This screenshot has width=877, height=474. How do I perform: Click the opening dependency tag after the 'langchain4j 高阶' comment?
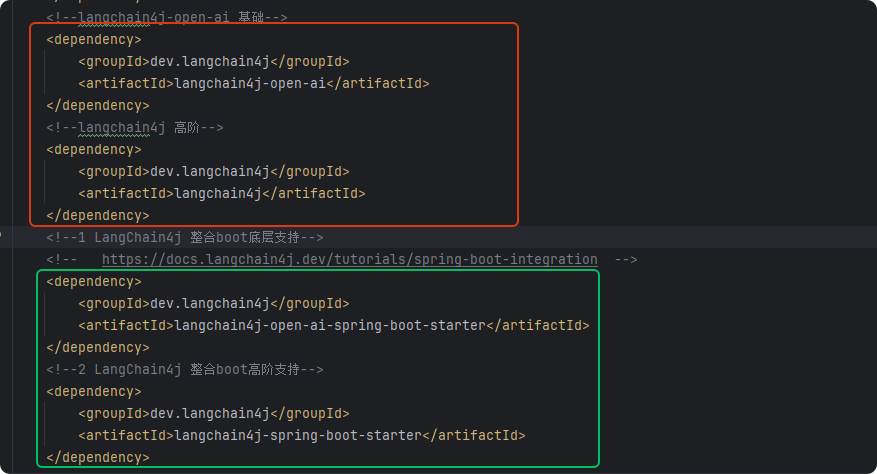[x=94, y=149]
